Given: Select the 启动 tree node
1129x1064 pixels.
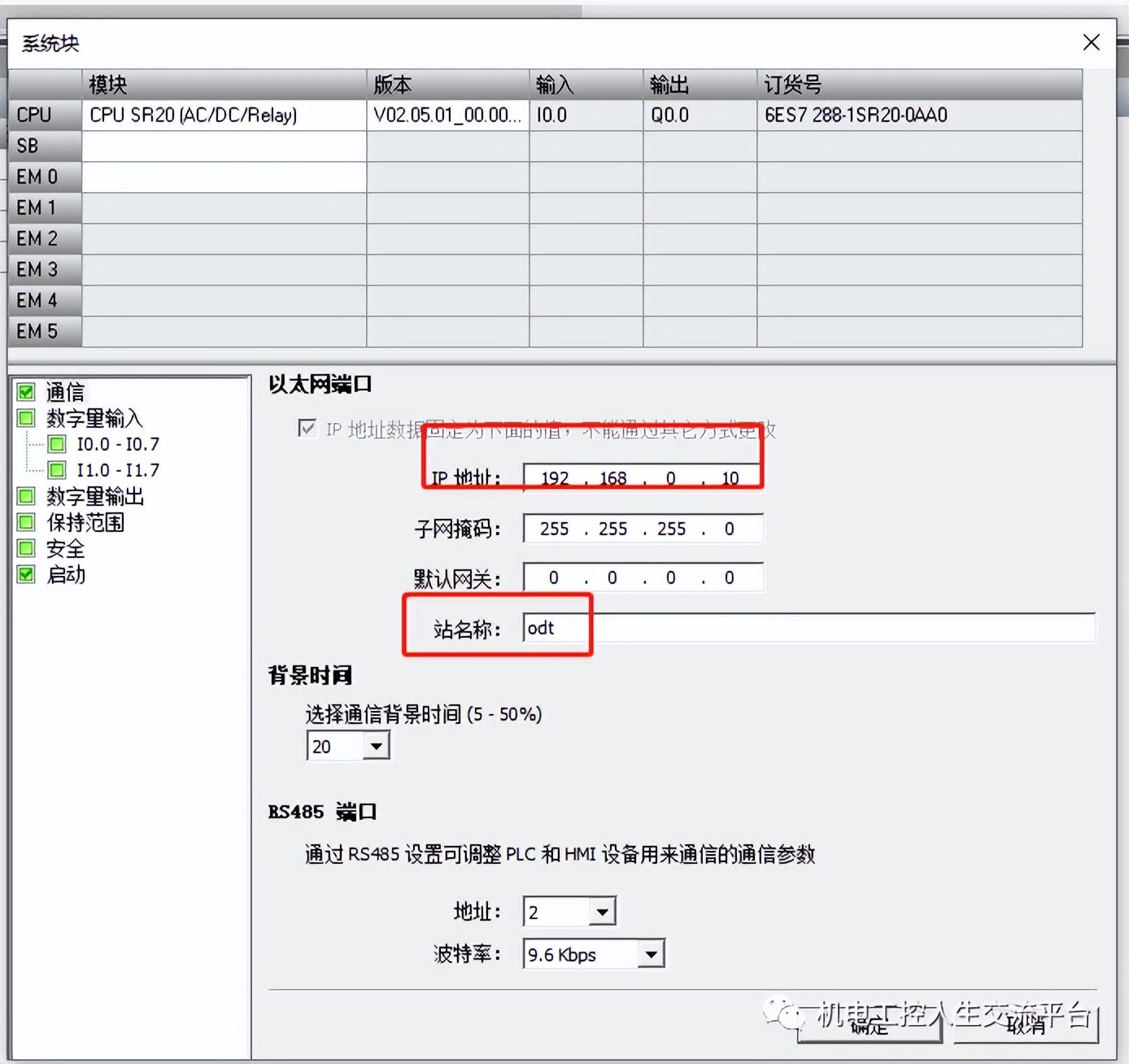Looking at the screenshot, I should pos(66,574).
